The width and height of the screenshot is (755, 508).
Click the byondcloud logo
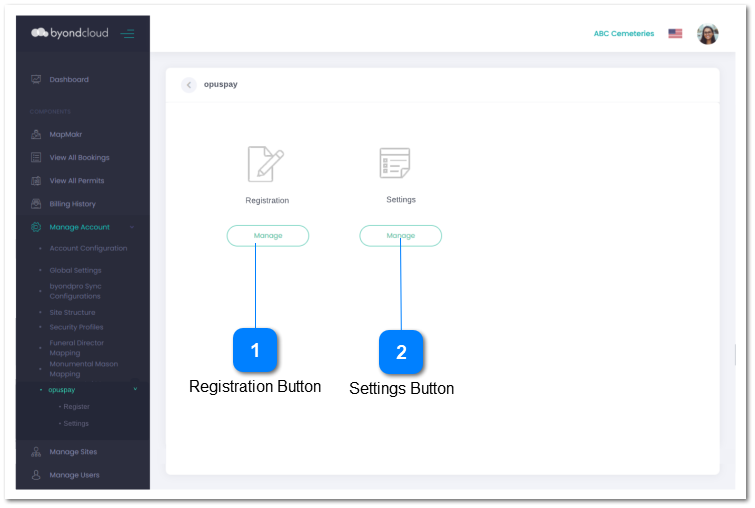pos(69,33)
